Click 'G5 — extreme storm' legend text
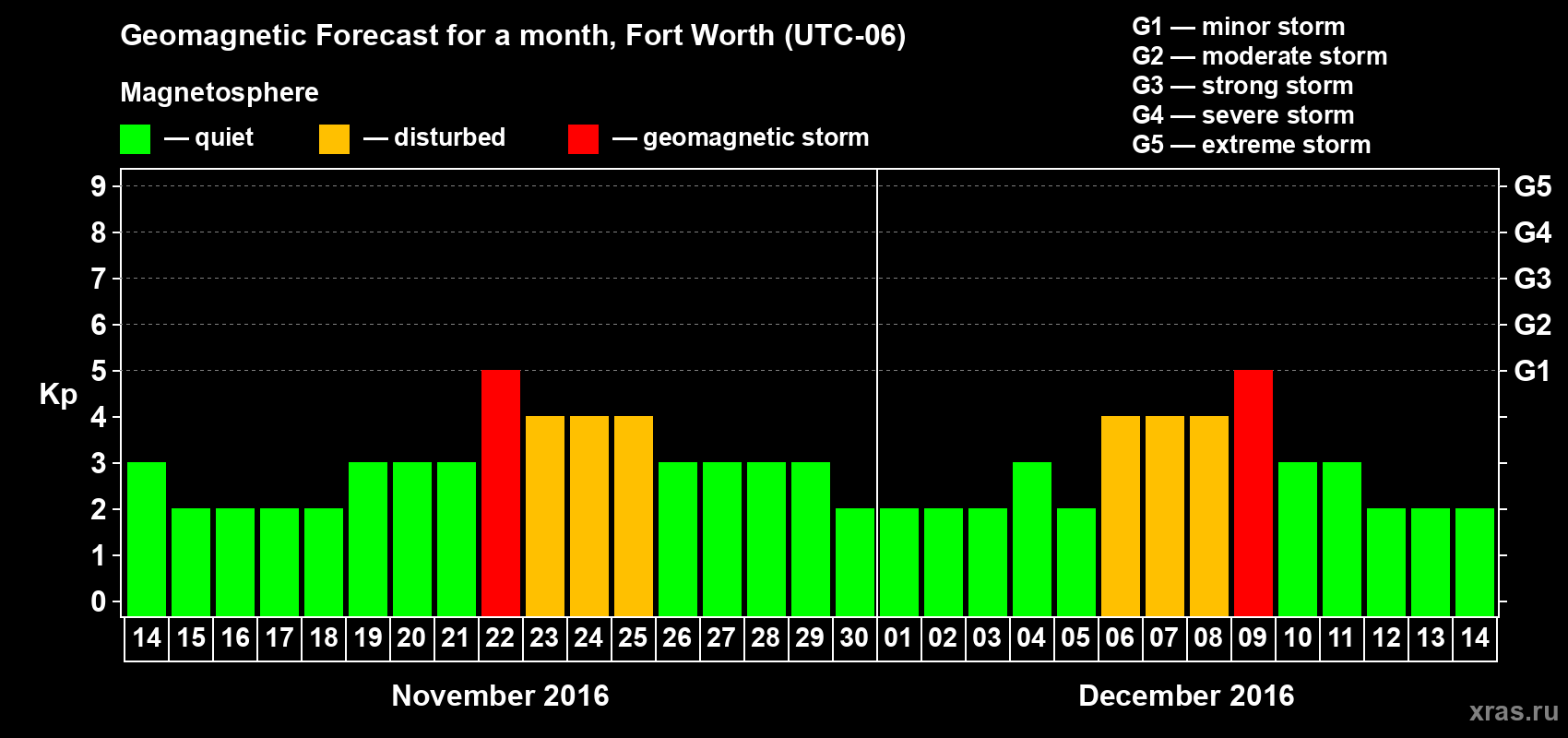Screen dimensions: 1568x738 coord(1252,145)
